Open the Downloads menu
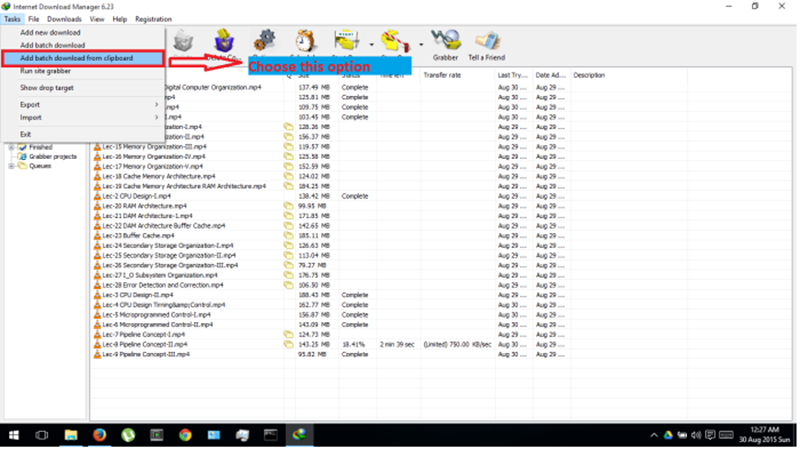The image size is (800, 449). click(x=64, y=19)
